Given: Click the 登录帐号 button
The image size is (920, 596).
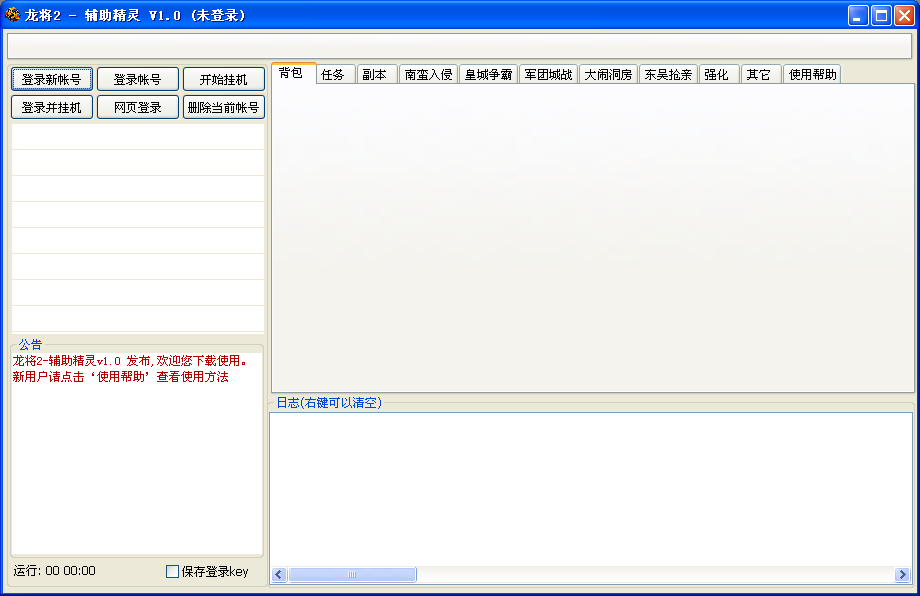Looking at the screenshot, I should click(138, 79).
